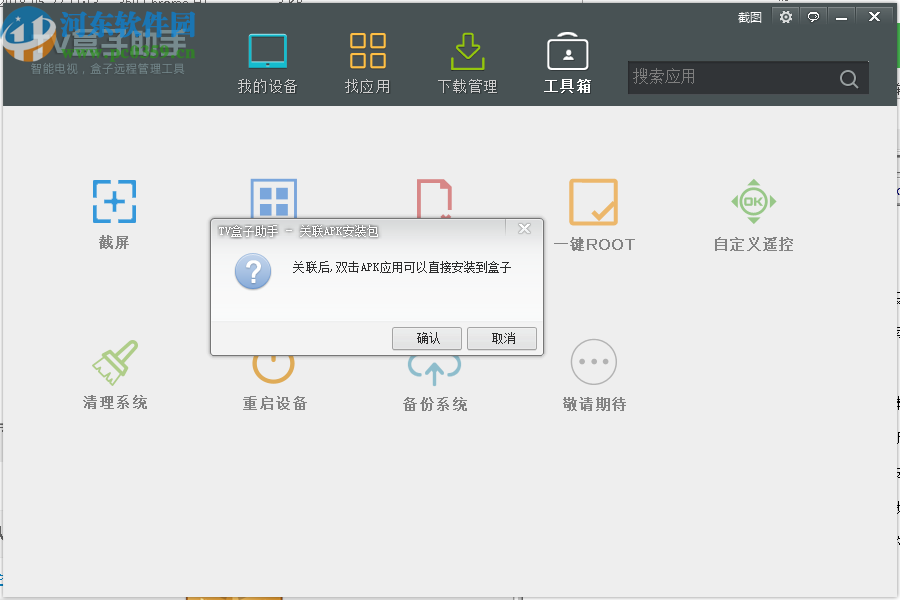900x600 pixels.
Task: Open the feedback bubble icon
Action: 812,17
